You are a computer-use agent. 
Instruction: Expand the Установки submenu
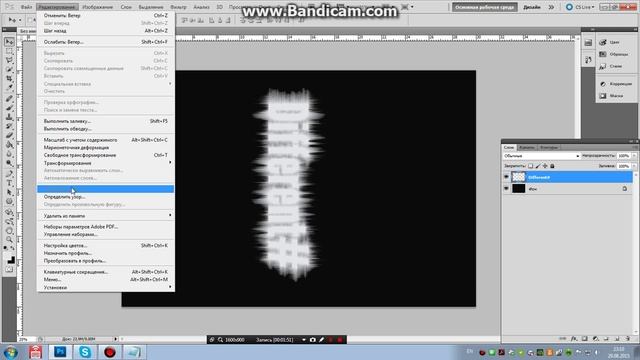(x=105, y=287)
